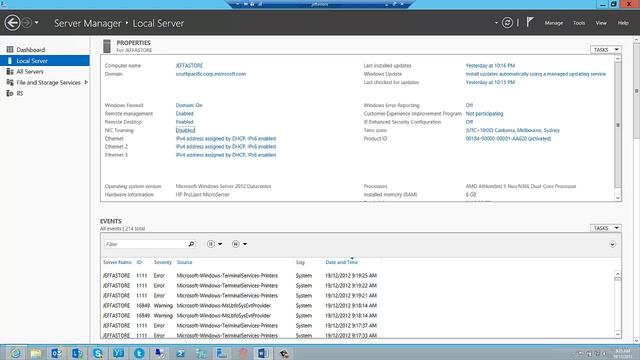
Task: Click inside the Events Filter box
Action: [145, 244]
